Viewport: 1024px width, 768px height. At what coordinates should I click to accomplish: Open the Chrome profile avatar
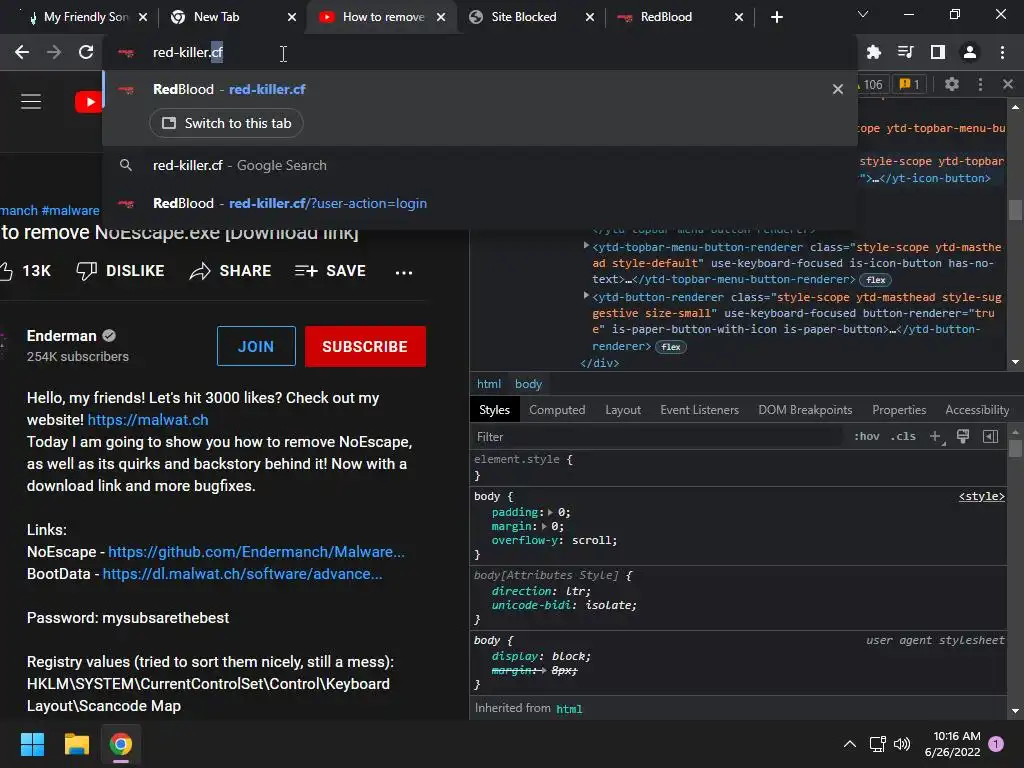tap(970, 52)
